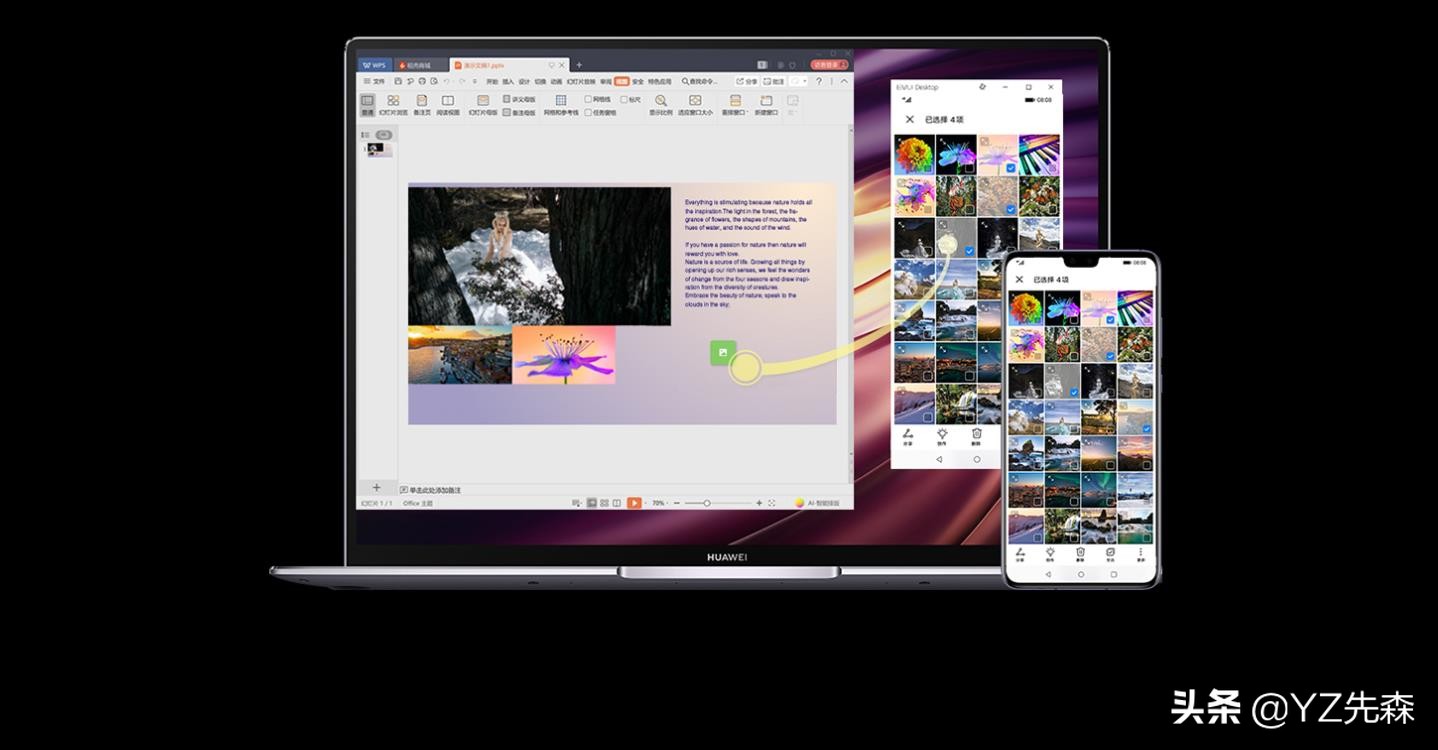The height and width of the screenshot is (750, 1438).
Task: Collapse the WPS ribbon with the chevron
Action: click(844, 81)
